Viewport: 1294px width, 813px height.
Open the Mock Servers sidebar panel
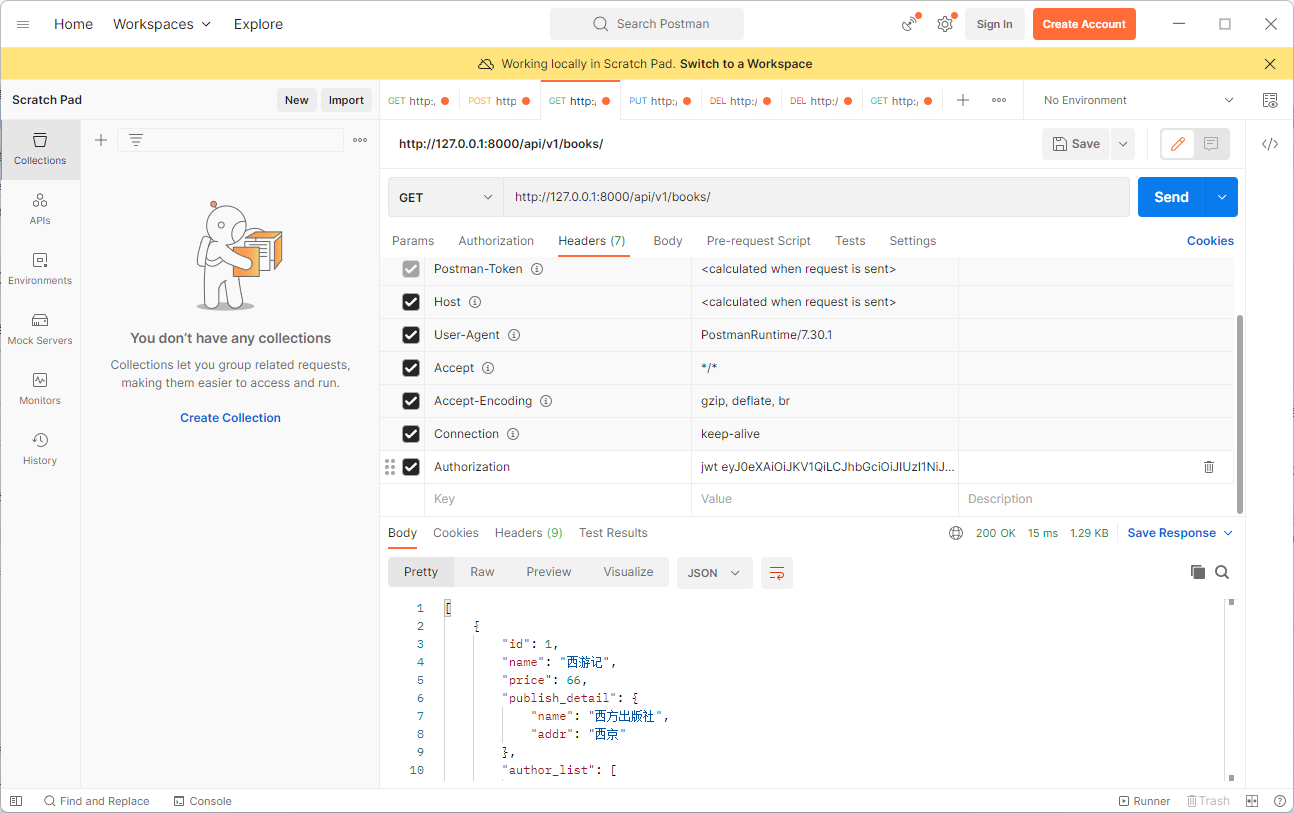(40, 329)
